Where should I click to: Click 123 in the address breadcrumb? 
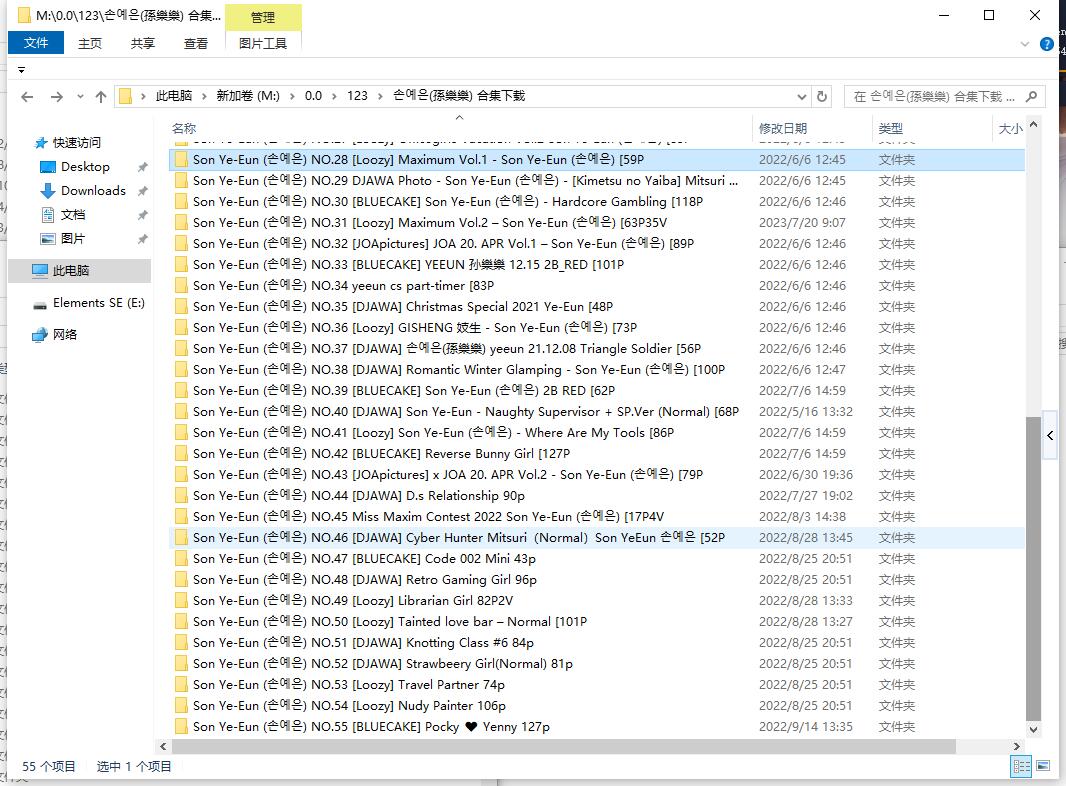tap(358, 96)
